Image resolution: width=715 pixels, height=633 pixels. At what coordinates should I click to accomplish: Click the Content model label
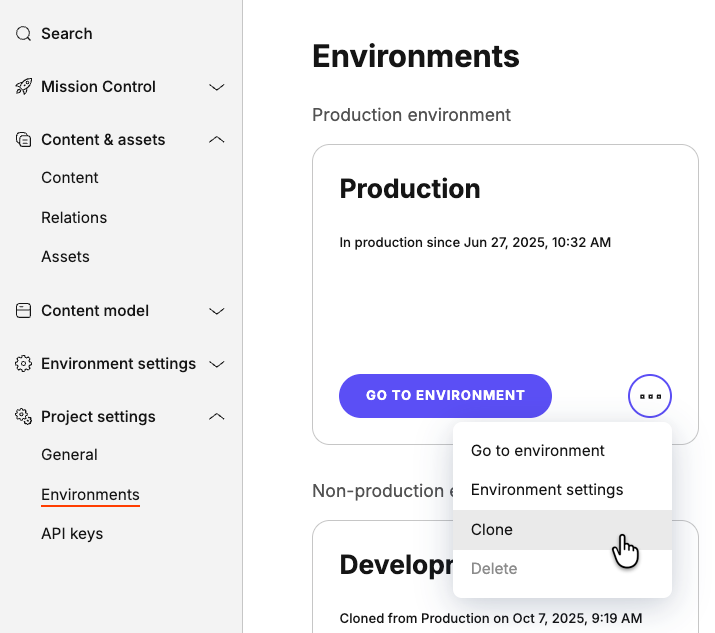(95, 311)
